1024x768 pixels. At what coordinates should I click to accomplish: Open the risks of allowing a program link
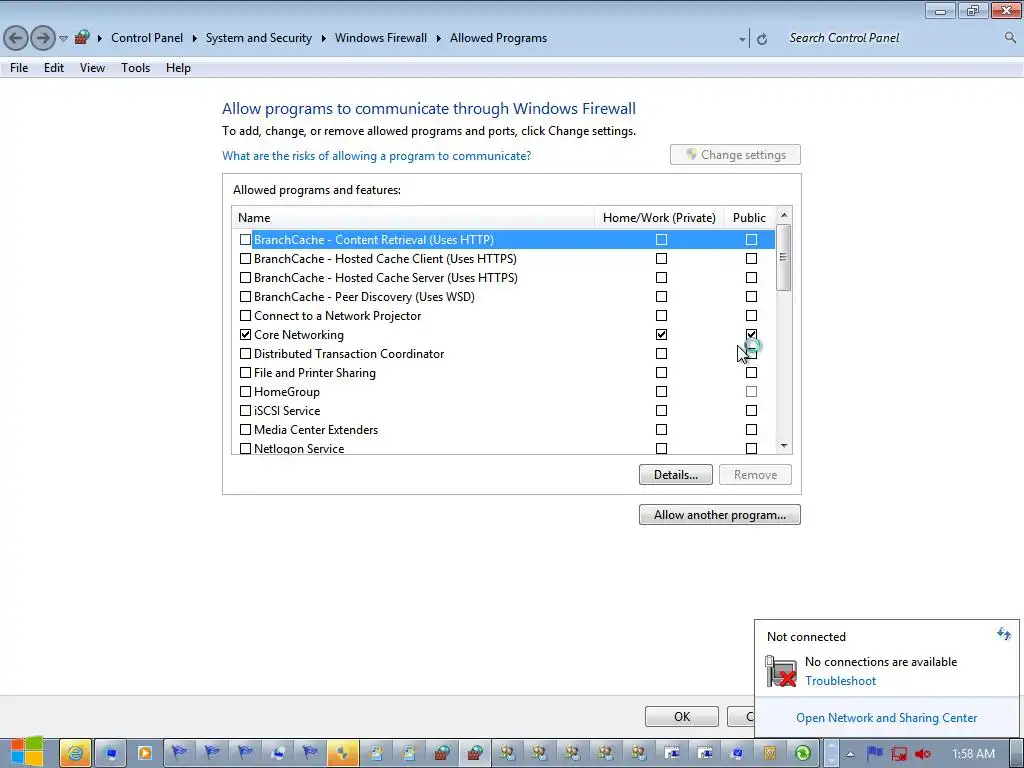[376, 156]
